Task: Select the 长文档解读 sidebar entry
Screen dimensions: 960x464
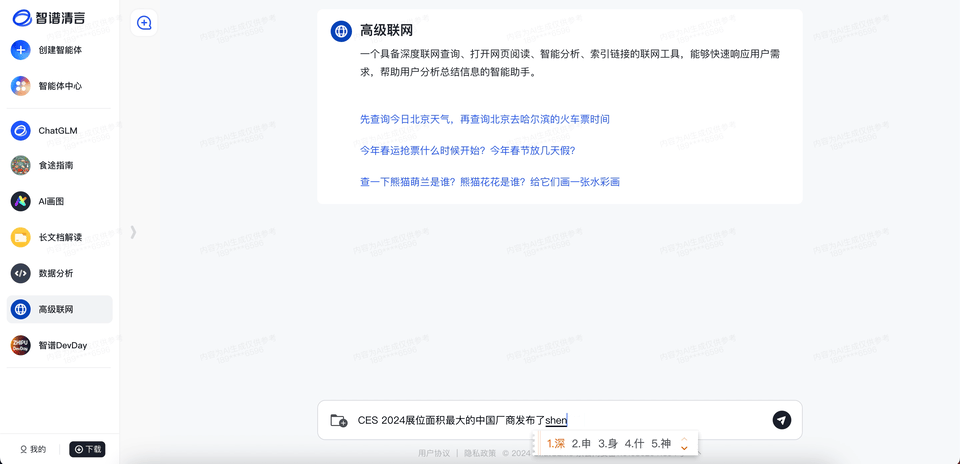Action: 60,237
